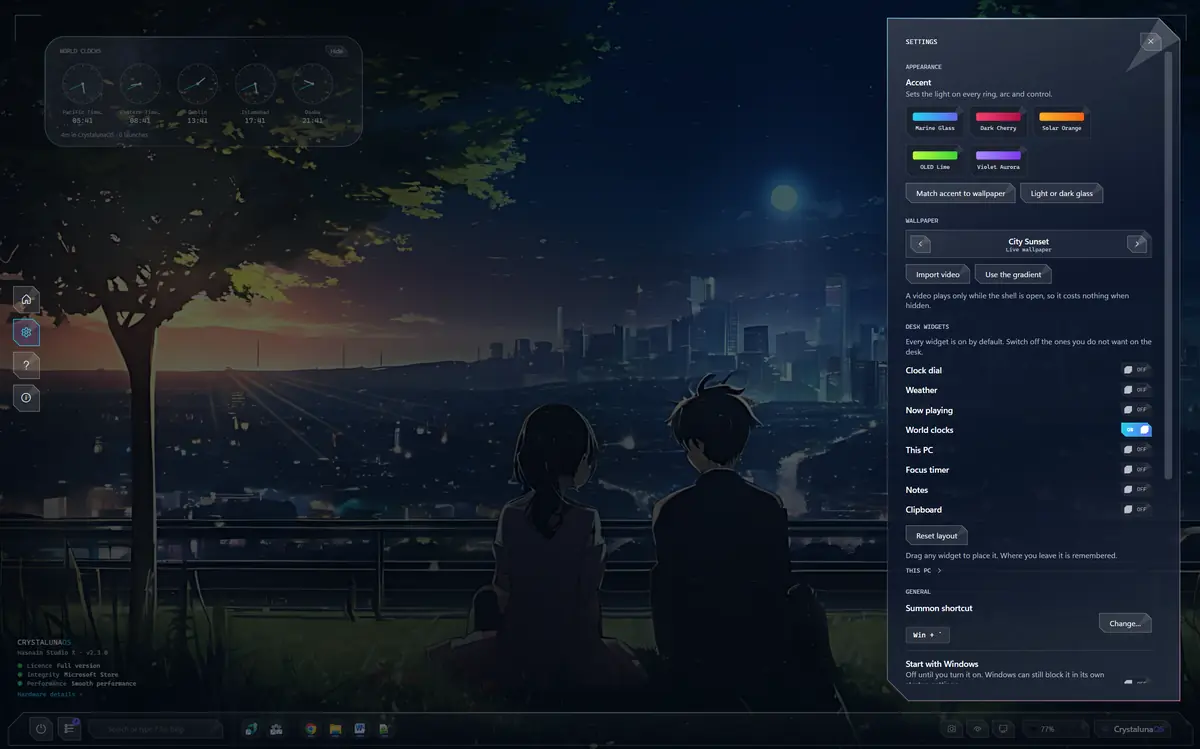Click the search input in bottom bar

tap(155, 729)
